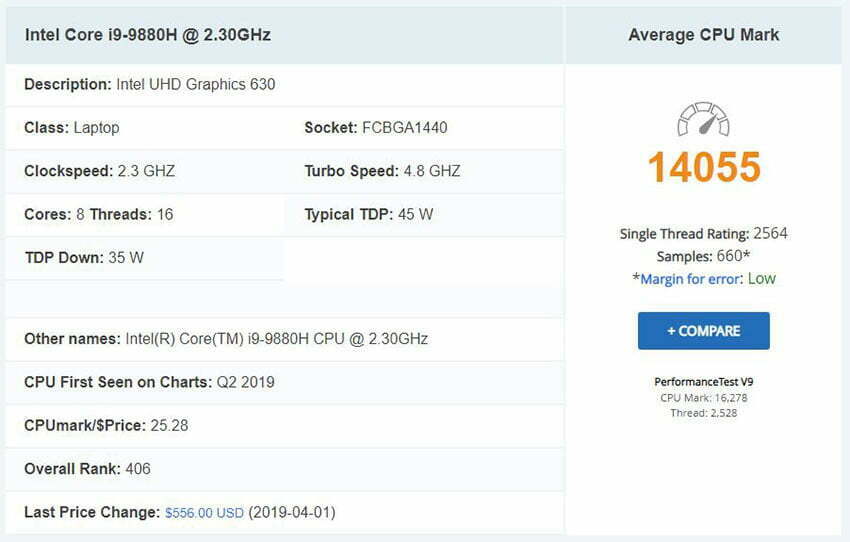Click the Average CPU Mark heading
The height and width of the screenshot is (542, 850).
coord(704,35)
